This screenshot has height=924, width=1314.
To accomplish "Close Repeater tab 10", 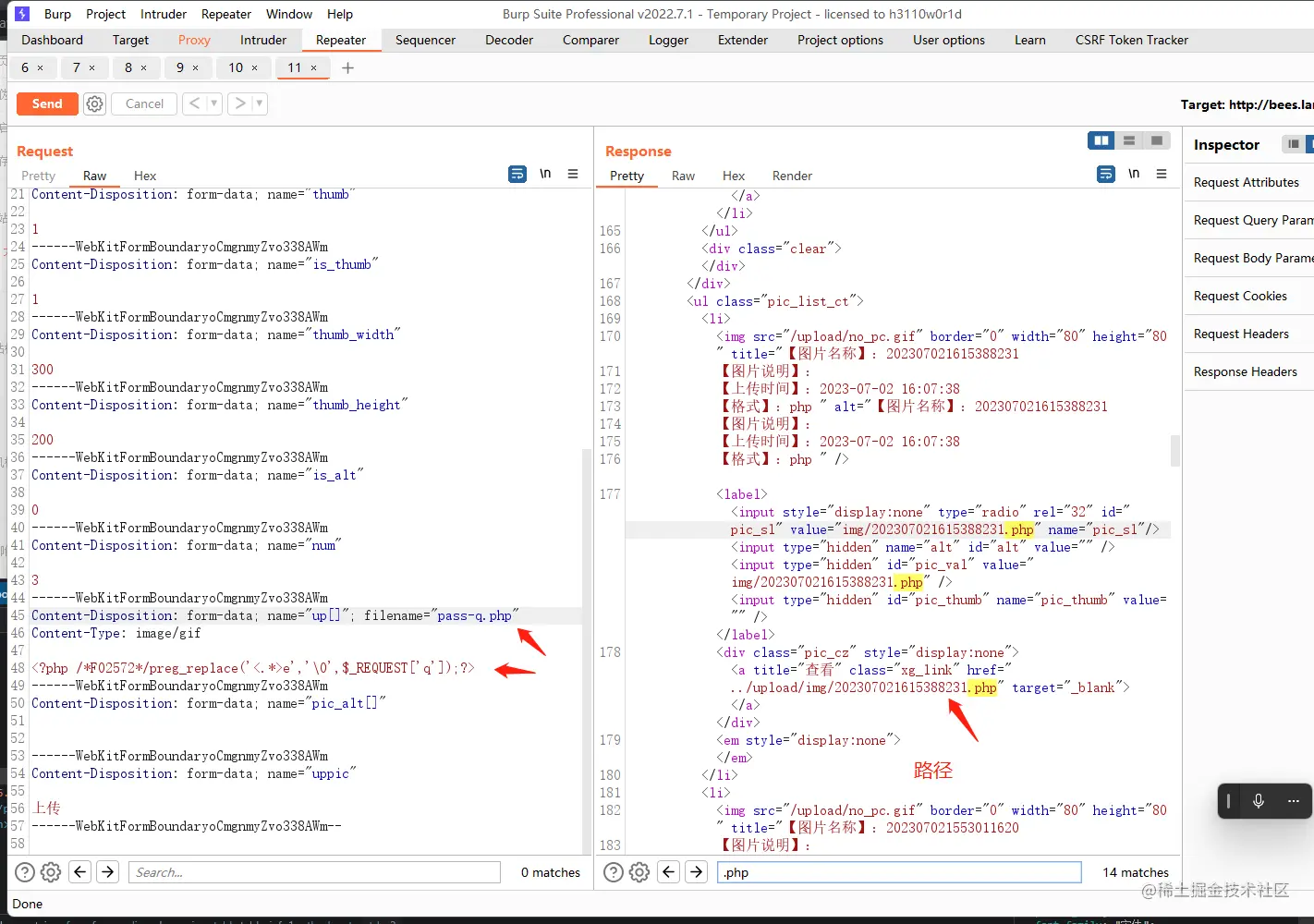I will tap(254, 67).
